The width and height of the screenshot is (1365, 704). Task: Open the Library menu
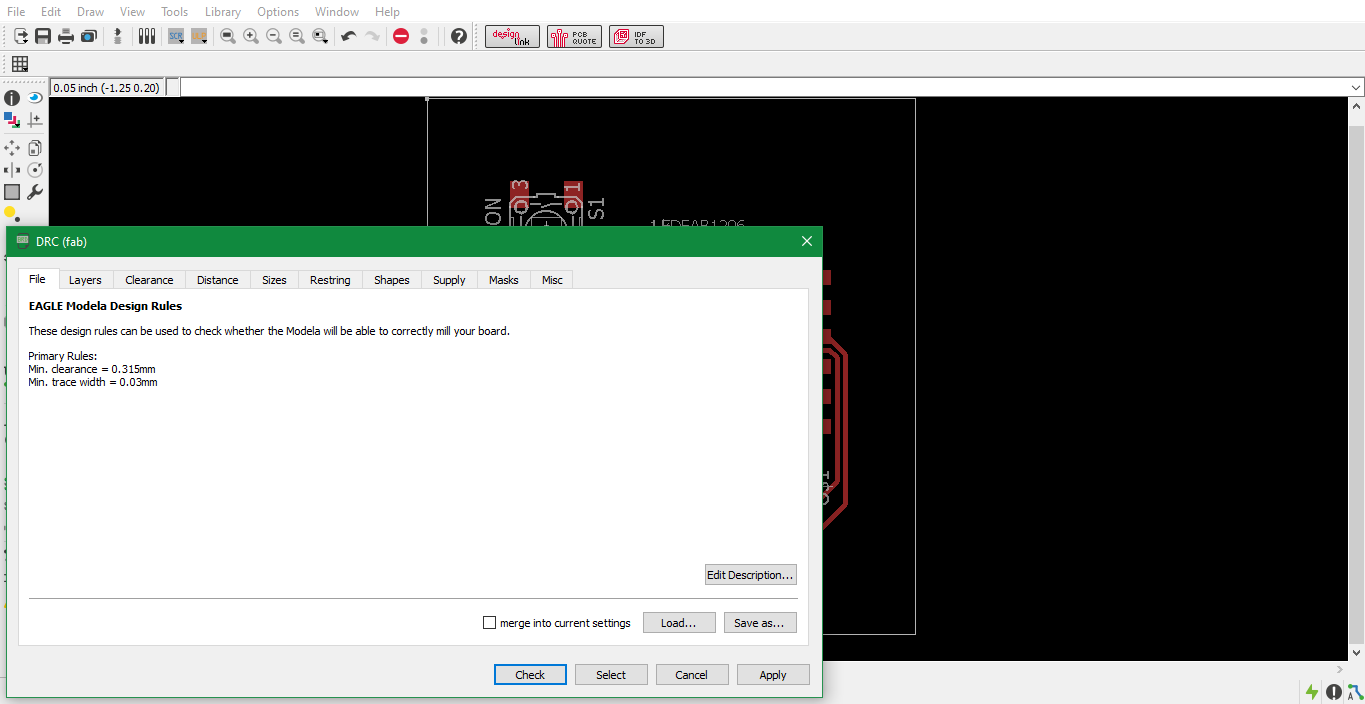(x=223, y=12)
